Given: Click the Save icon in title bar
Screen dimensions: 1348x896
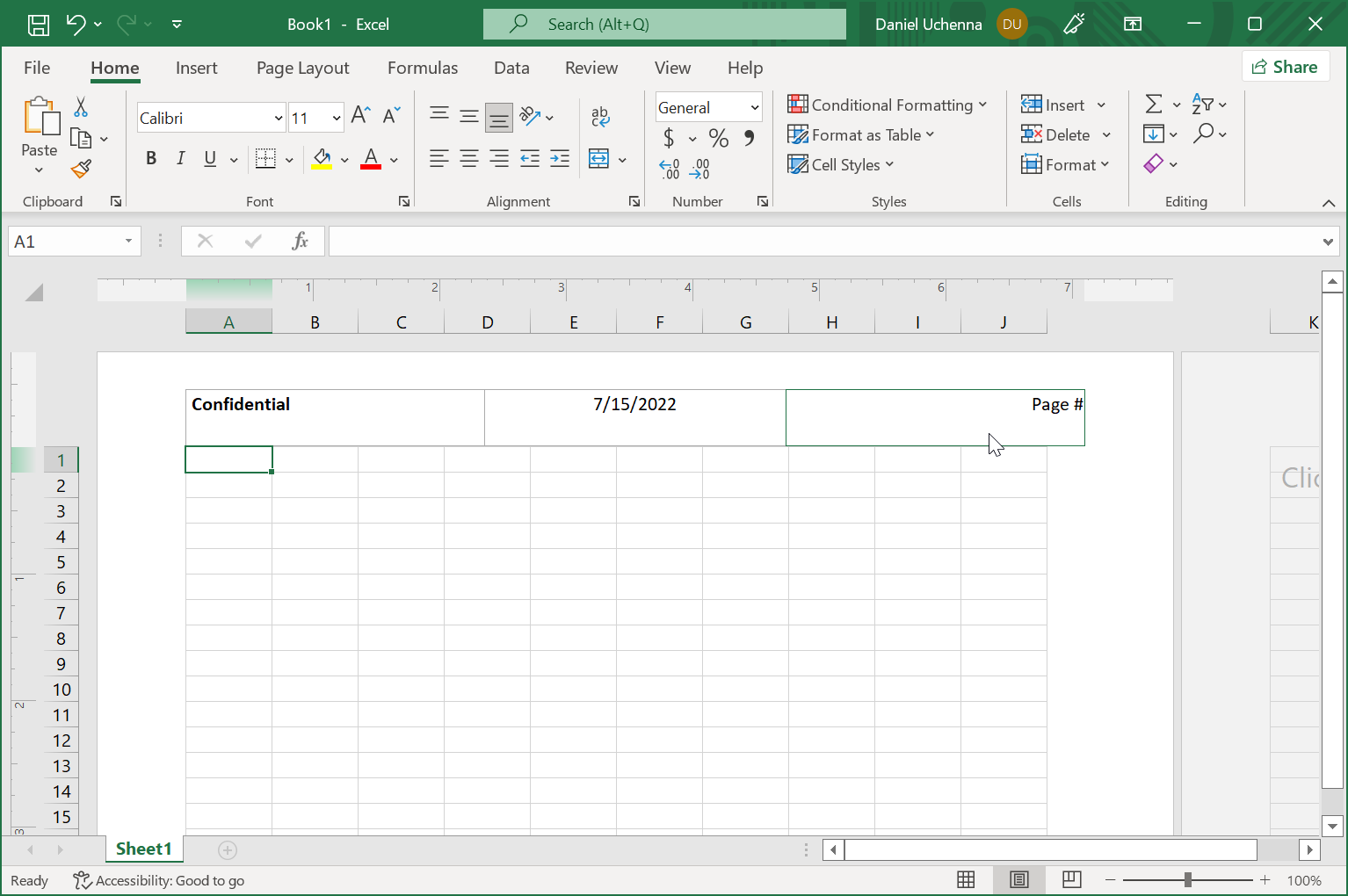Looking at the screenshot, I should [x=39, y=25].
